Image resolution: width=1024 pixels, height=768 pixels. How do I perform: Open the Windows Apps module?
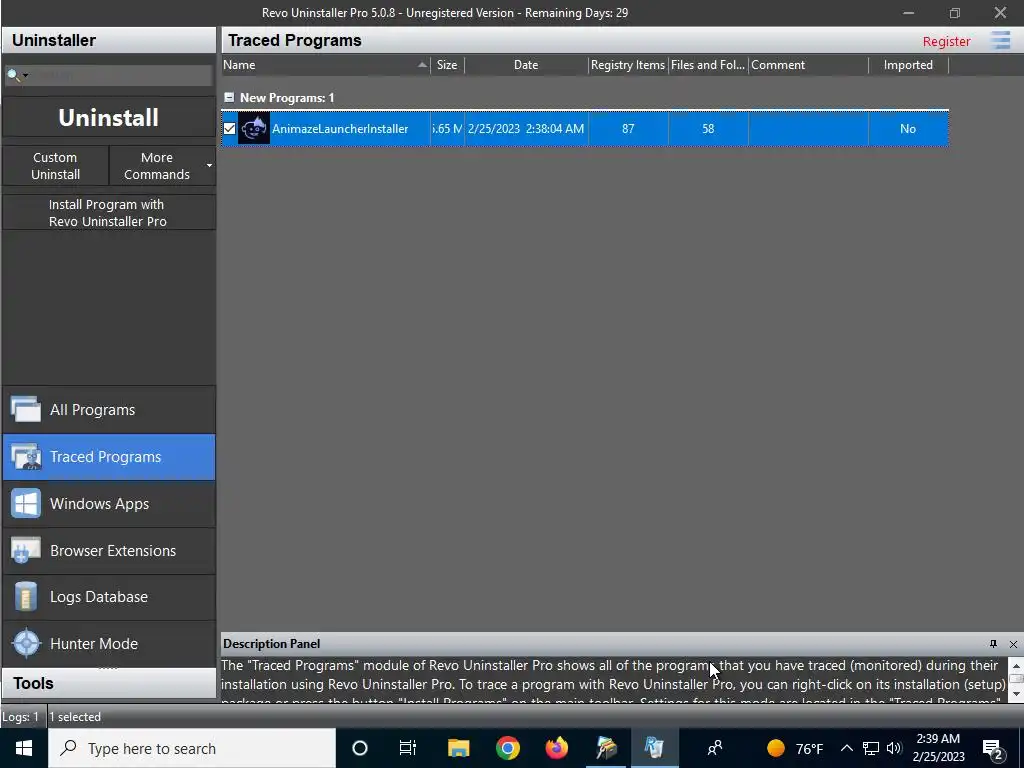click(108, 504)
